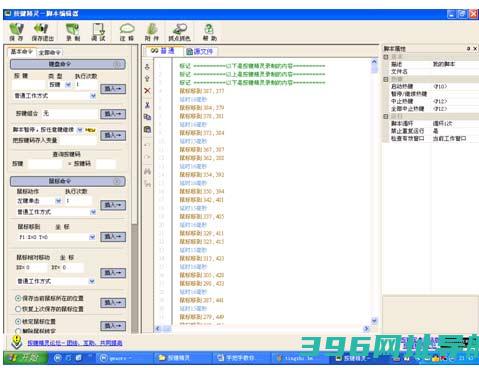Pin the 脚本属性 panel
The image size is (479, 368).
468,49
